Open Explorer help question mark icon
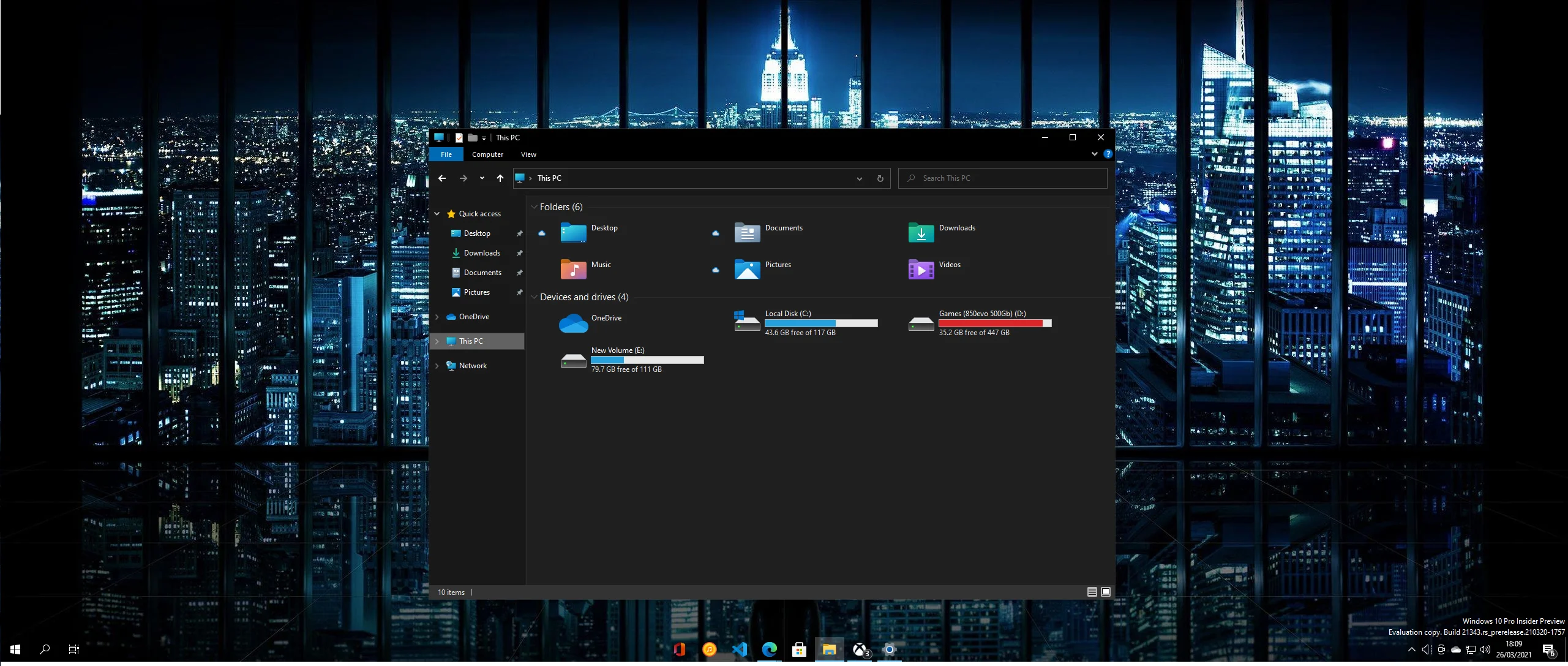Viewport: 1568px width, 666px height. coord(1108,154)
